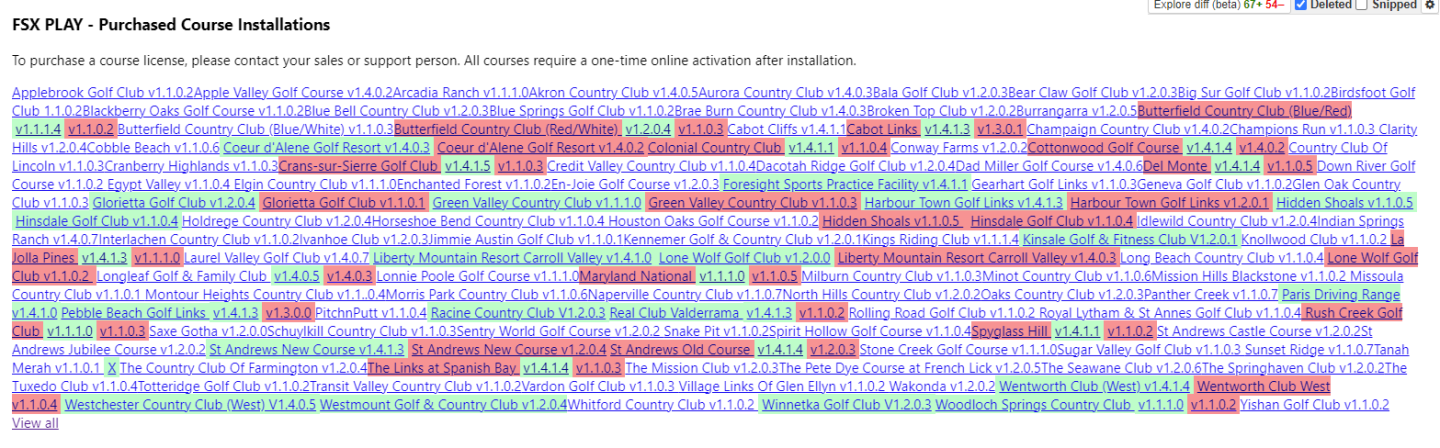Uncheck the Deleted checkbox

click(1300, 5)
